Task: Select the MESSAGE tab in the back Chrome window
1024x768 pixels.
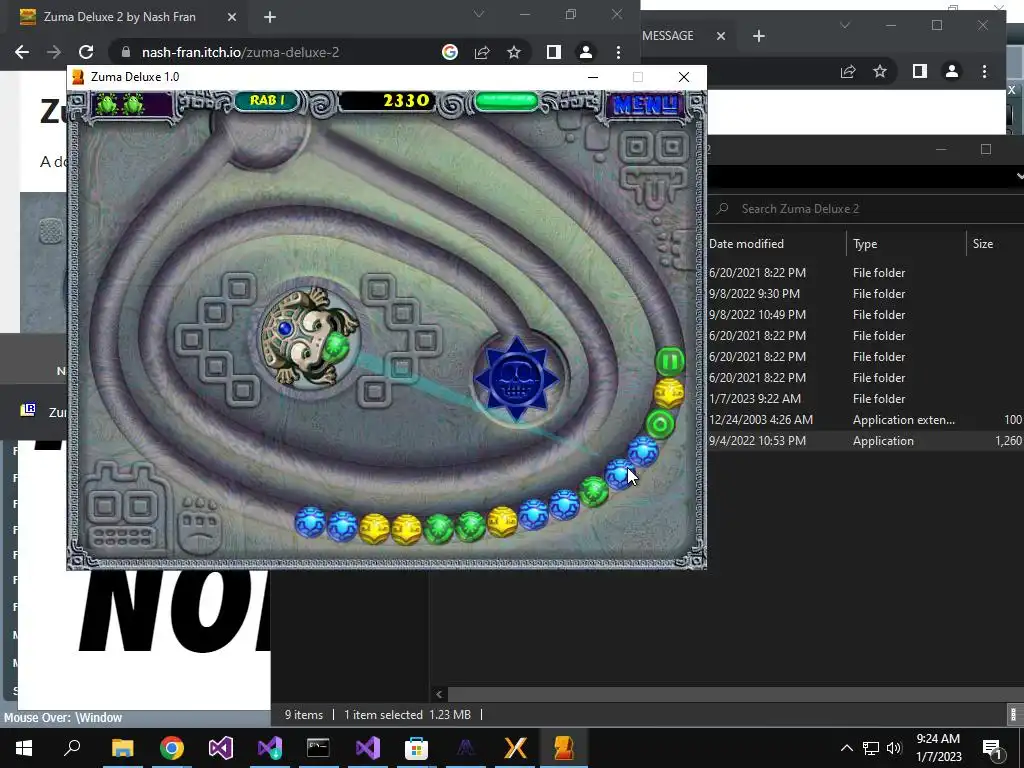Action: [x=667, y=36]
